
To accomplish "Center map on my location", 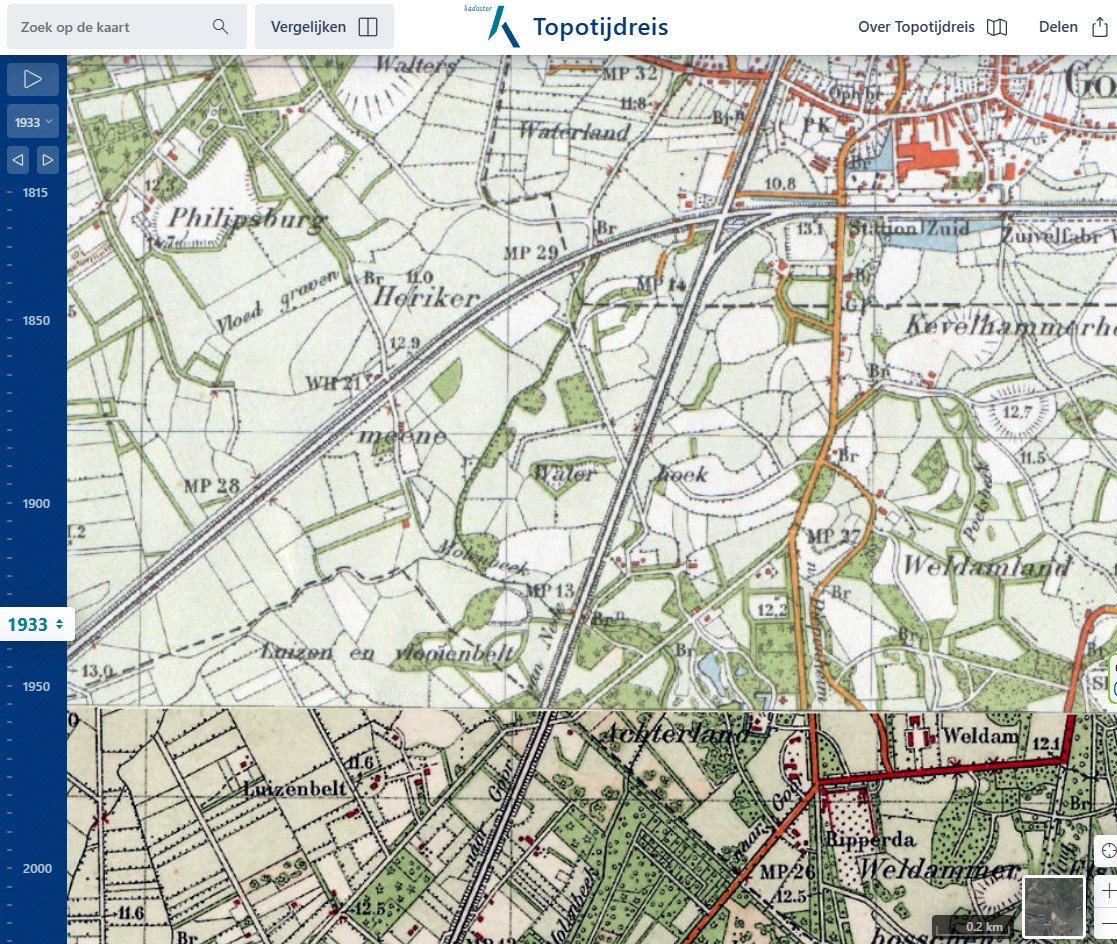I will point(1108,851).
